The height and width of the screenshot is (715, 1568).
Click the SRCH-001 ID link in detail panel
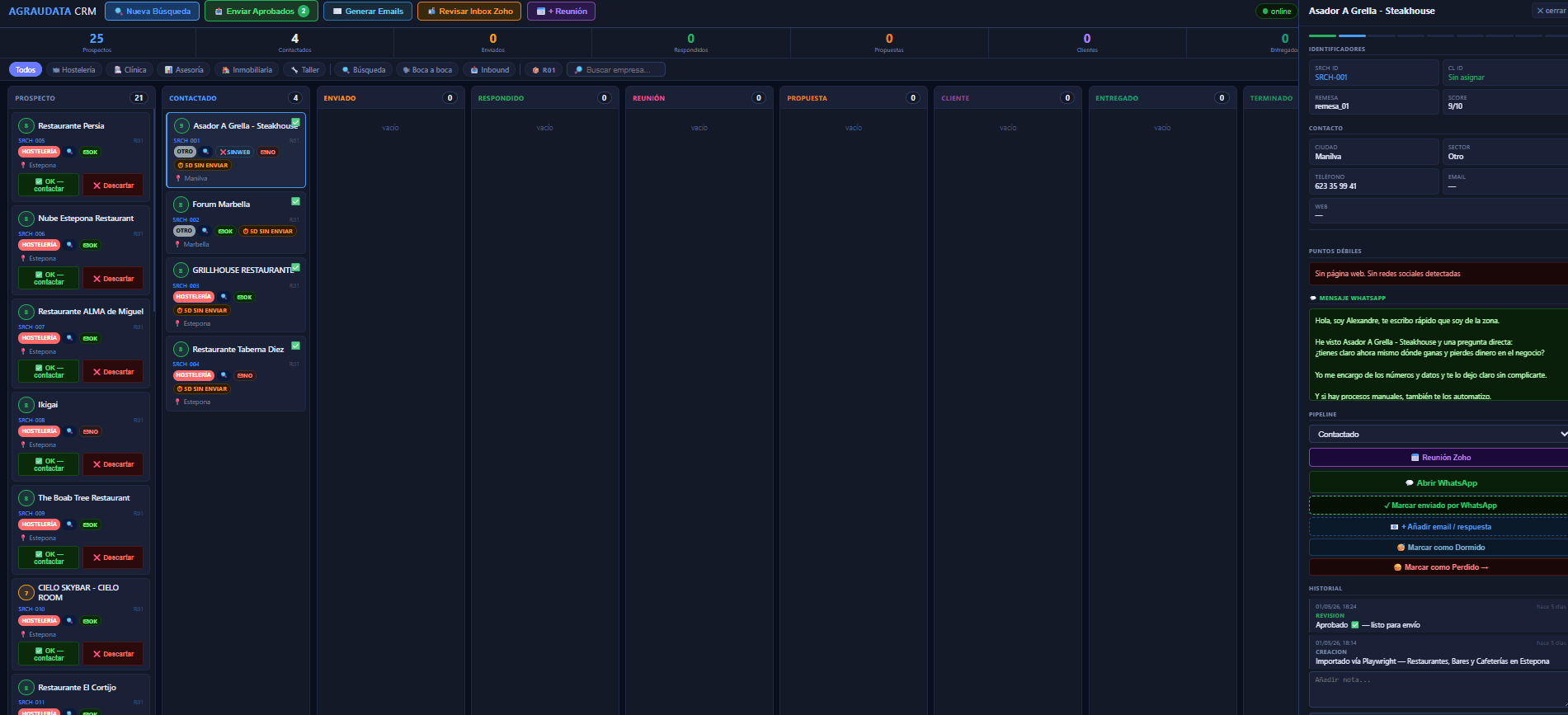pos(1331,78)
